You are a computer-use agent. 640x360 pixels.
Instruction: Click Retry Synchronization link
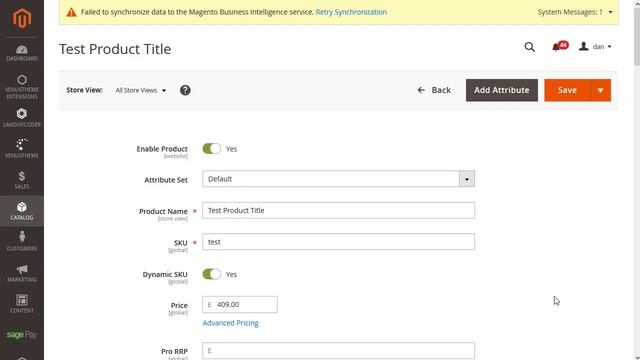351,12
